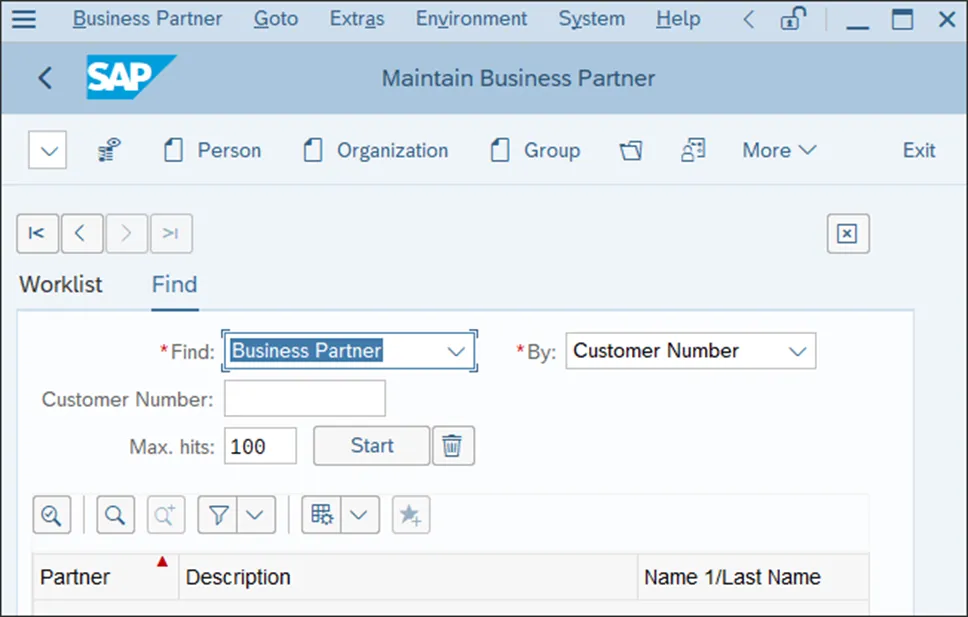
Task: Click the Details magnifier icon in results toolbar
Action: 51,514
